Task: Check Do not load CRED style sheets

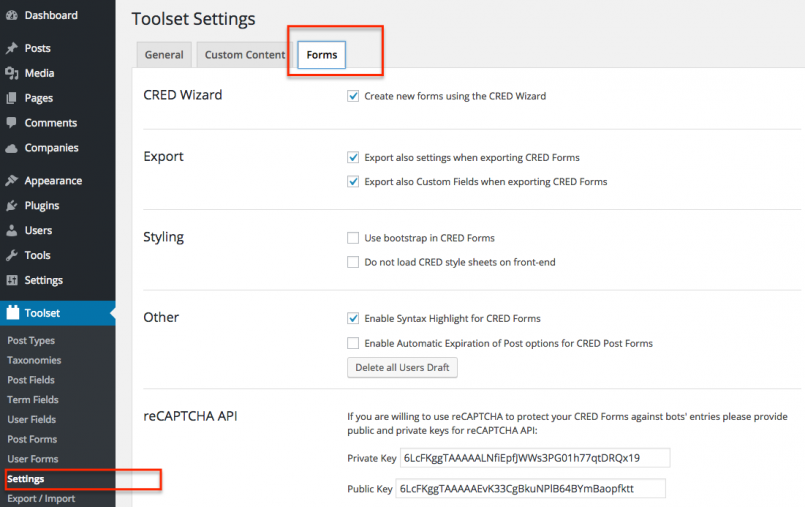Action: [353, 262]
